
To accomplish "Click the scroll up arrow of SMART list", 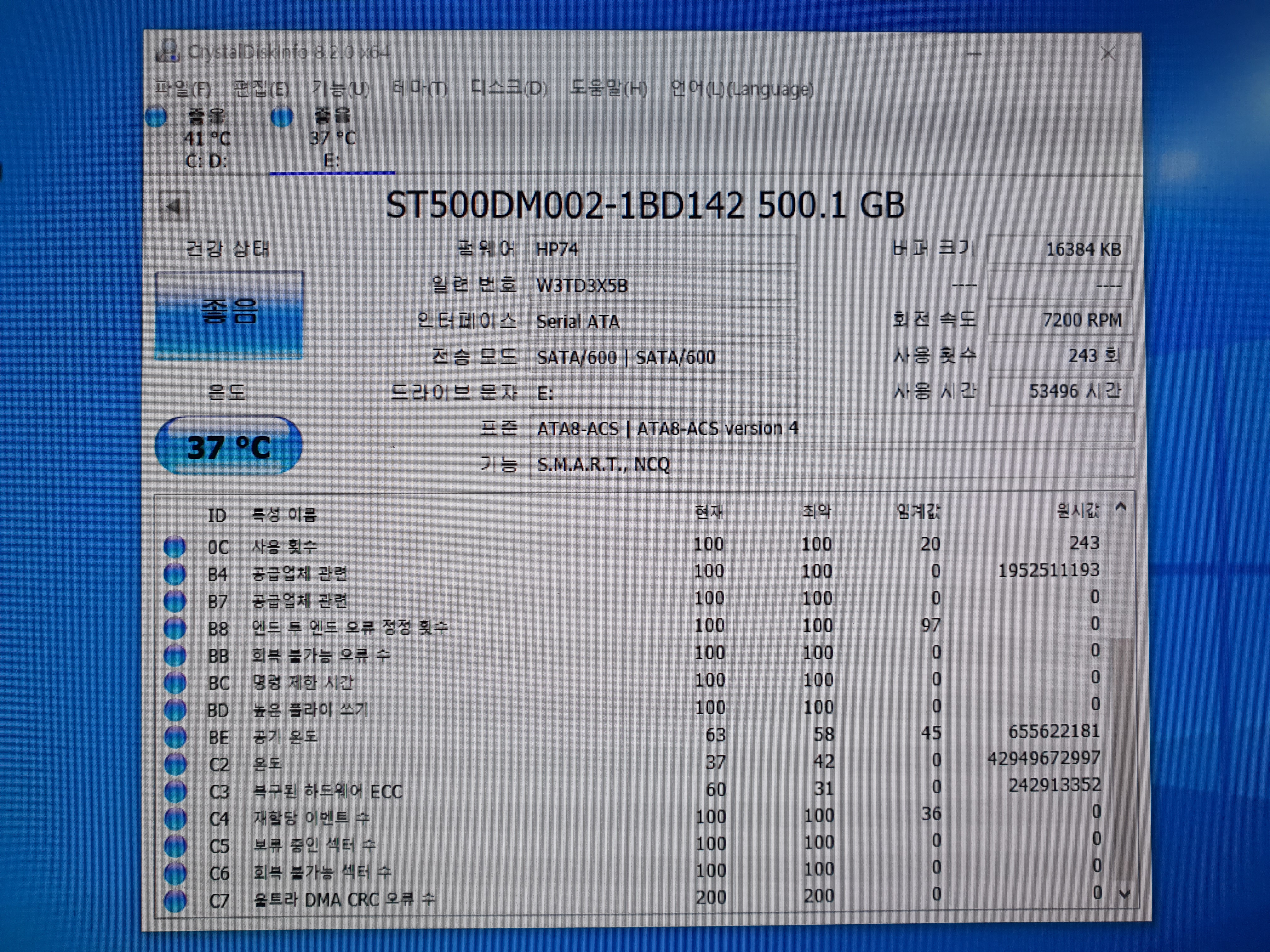I will tap(1121, 507).
